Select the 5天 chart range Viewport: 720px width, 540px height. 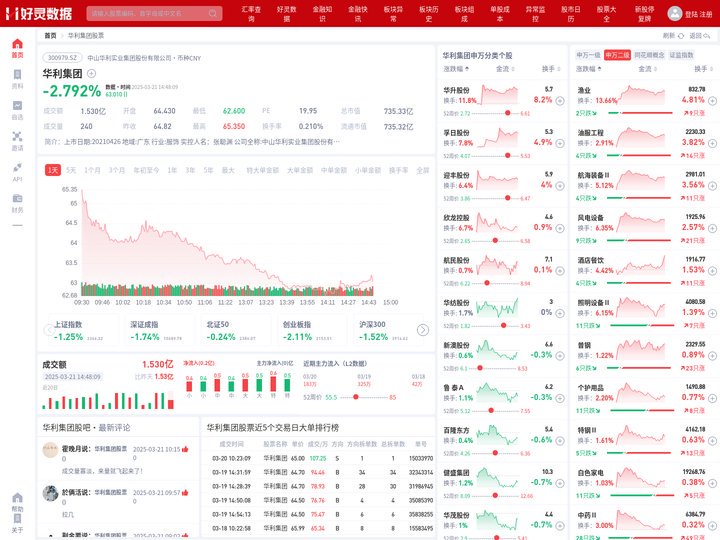pos(71,170)
